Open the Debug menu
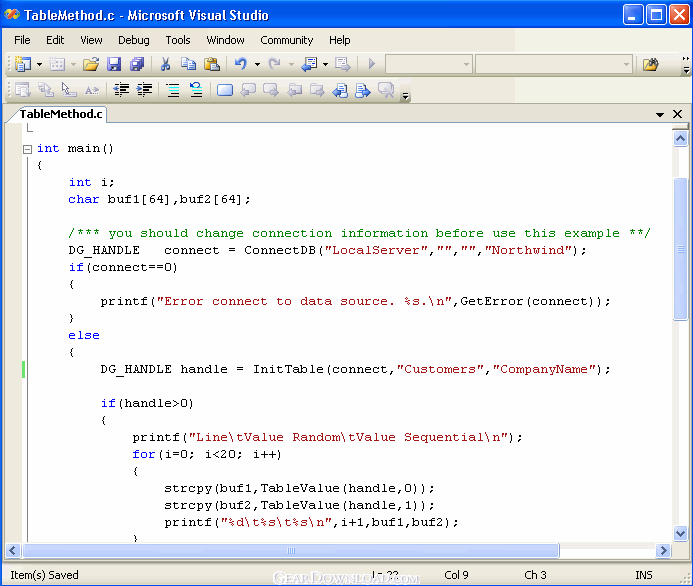693x586 pixels. (x=133, y=40)
